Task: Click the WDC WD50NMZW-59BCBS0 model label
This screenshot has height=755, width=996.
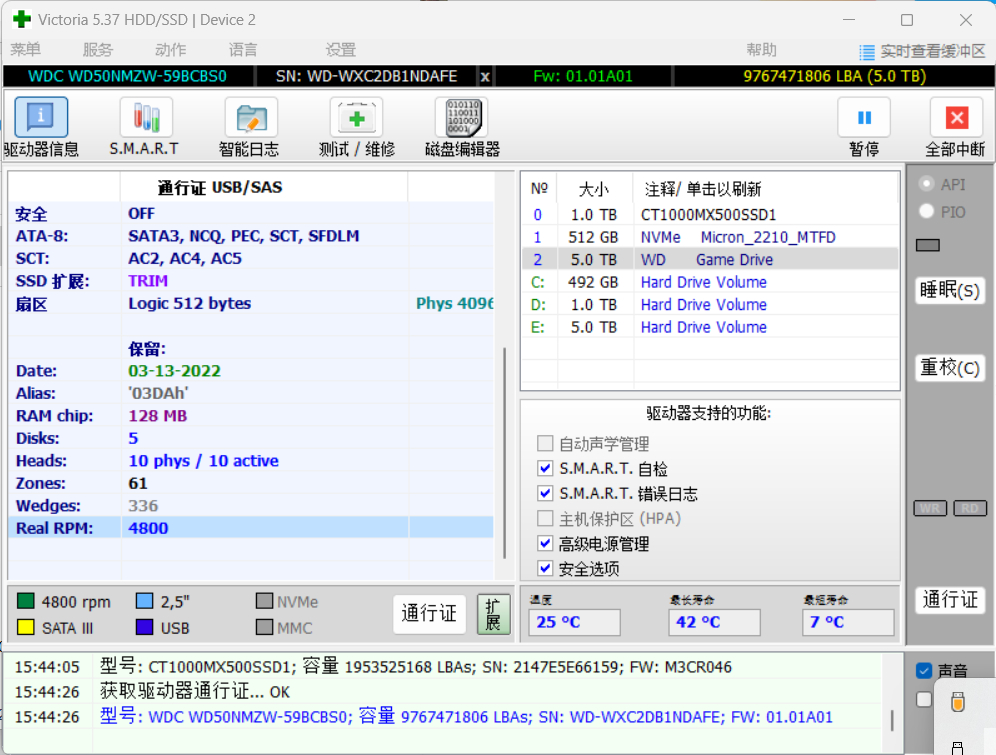Action: 128,76
